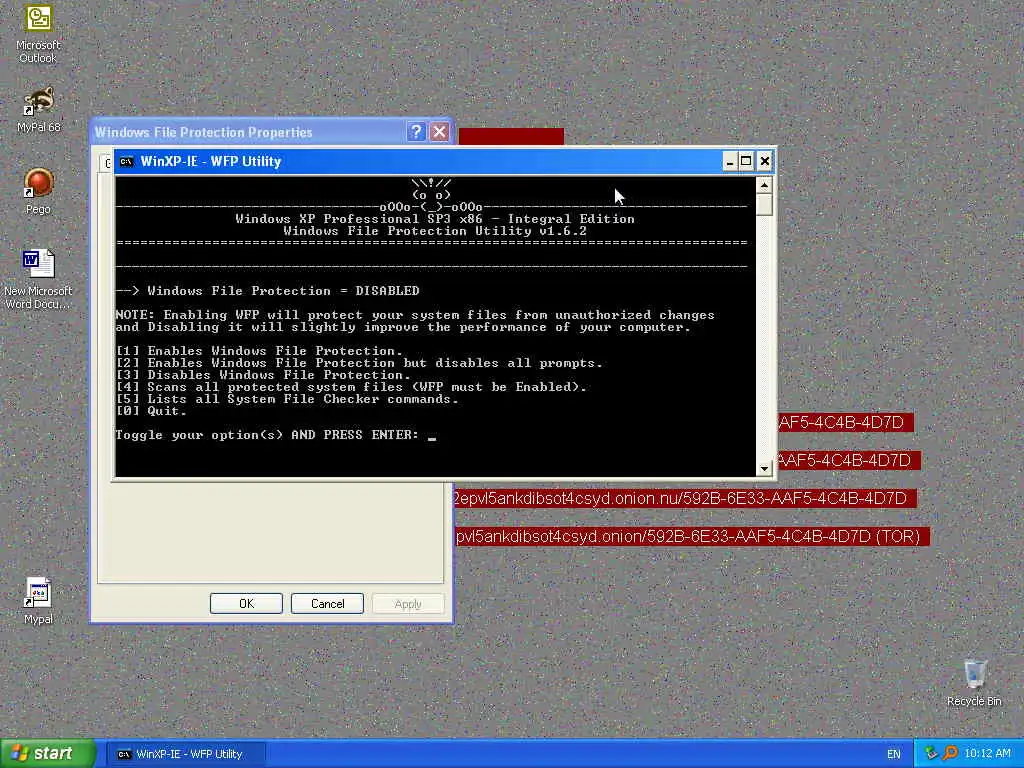
Task: Click option [3] Disables Windows File Protection
Action: click(x=263, y=375)
